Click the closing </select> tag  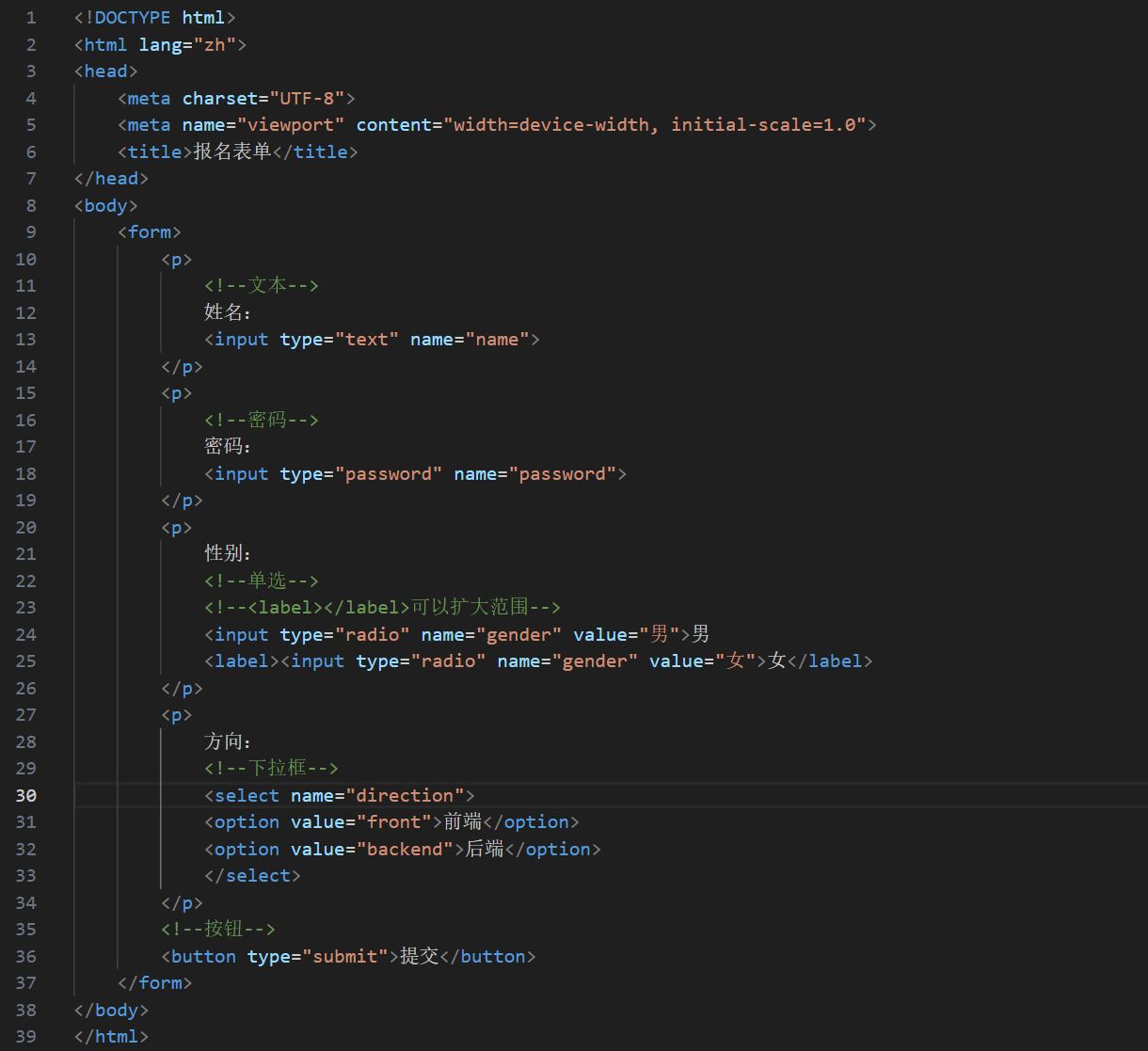click(253, 875)
